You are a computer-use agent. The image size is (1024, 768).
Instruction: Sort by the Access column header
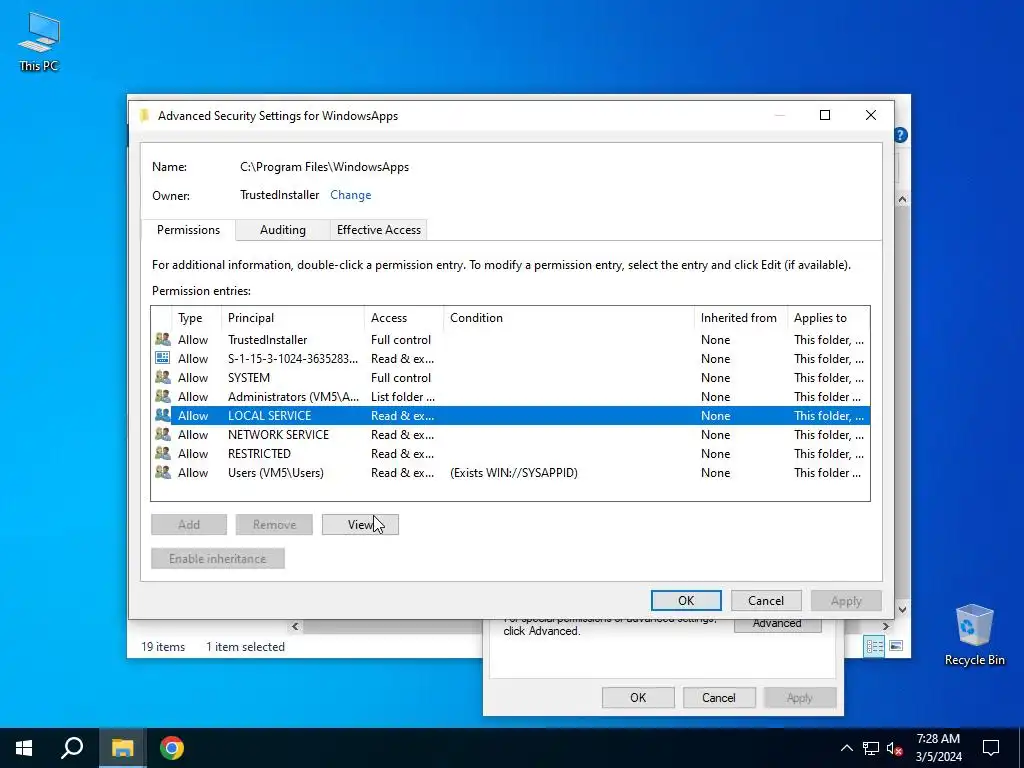point(404,318)
